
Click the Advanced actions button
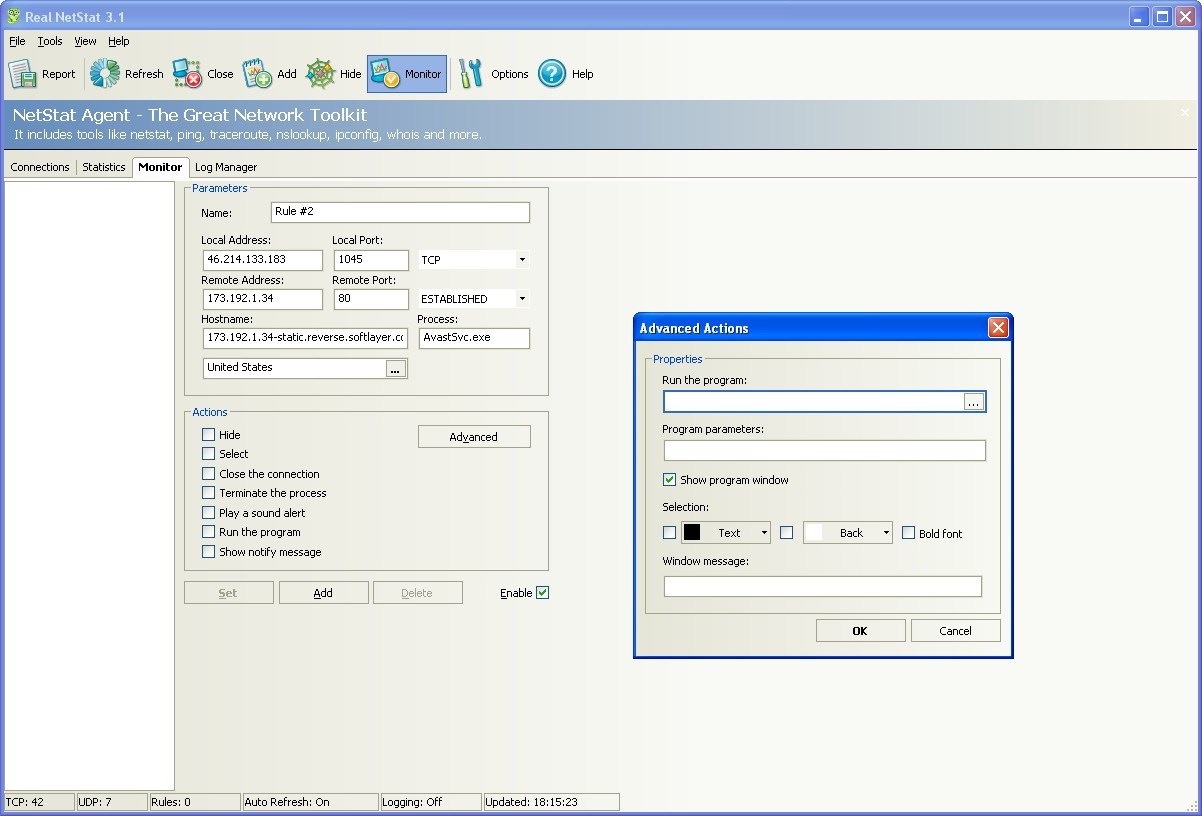pyautogui.click(x=474, y=436)
